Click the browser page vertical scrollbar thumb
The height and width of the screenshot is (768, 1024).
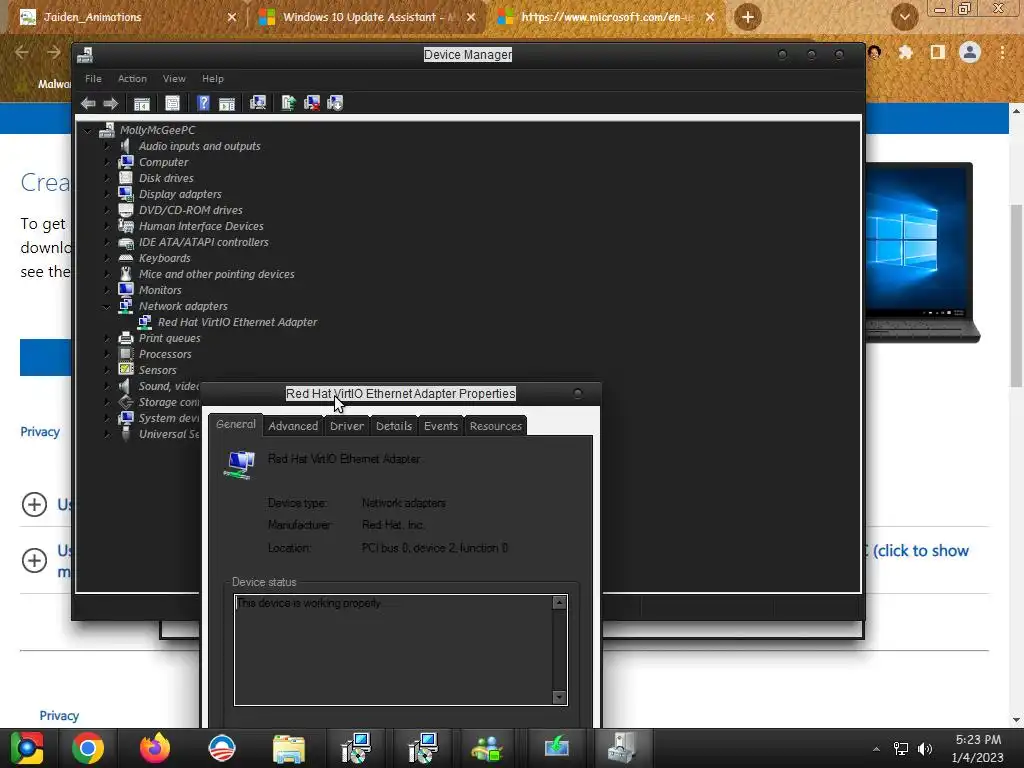click(1016, 295)
